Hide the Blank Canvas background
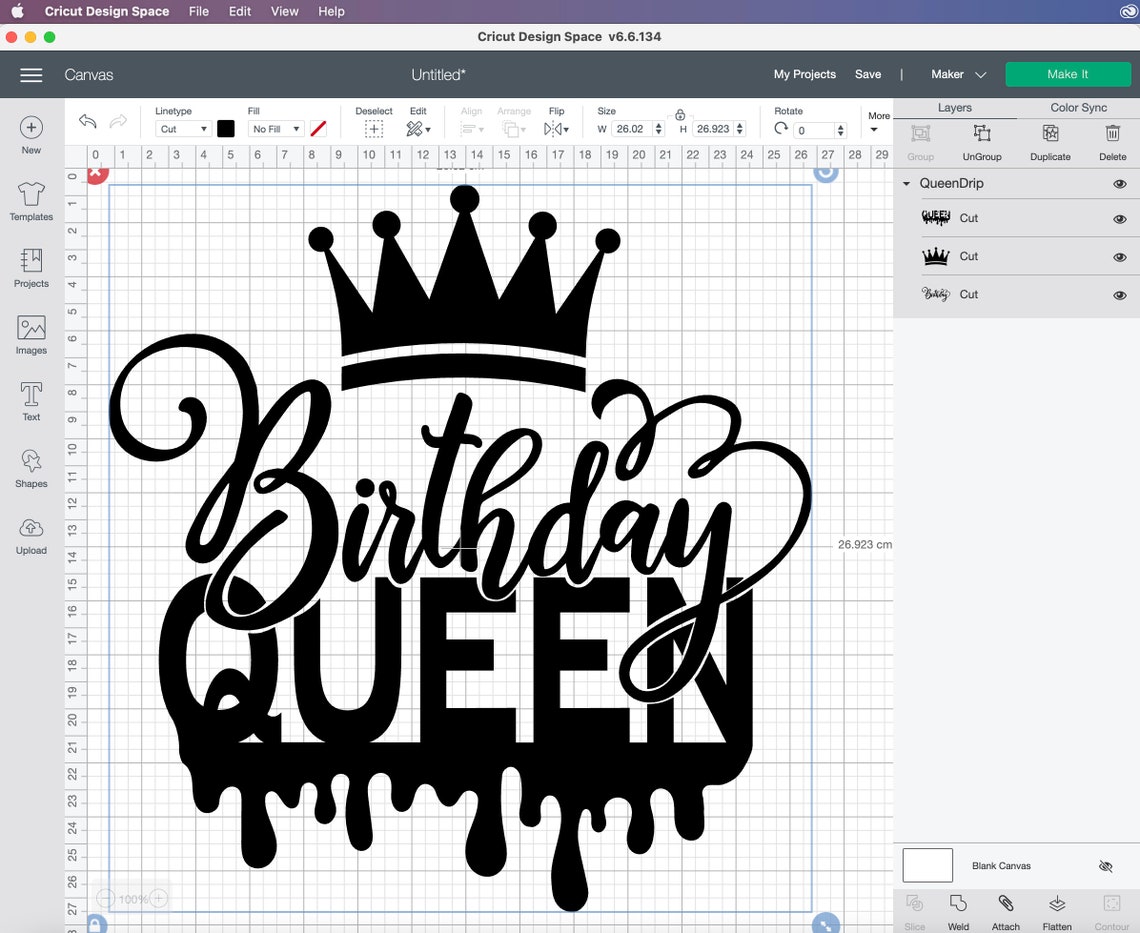This screenshot has height=933, width=1140. [1105, 866]
